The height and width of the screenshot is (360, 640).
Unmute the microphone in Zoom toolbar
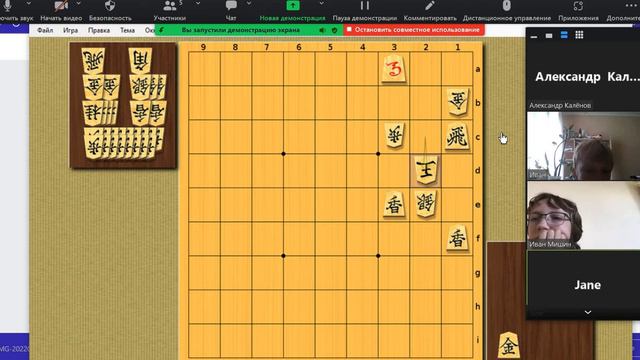click(7, 6)
